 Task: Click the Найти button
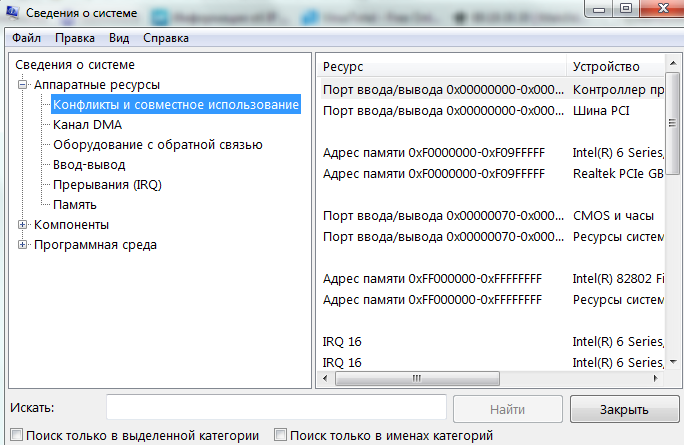click(507, 409)
